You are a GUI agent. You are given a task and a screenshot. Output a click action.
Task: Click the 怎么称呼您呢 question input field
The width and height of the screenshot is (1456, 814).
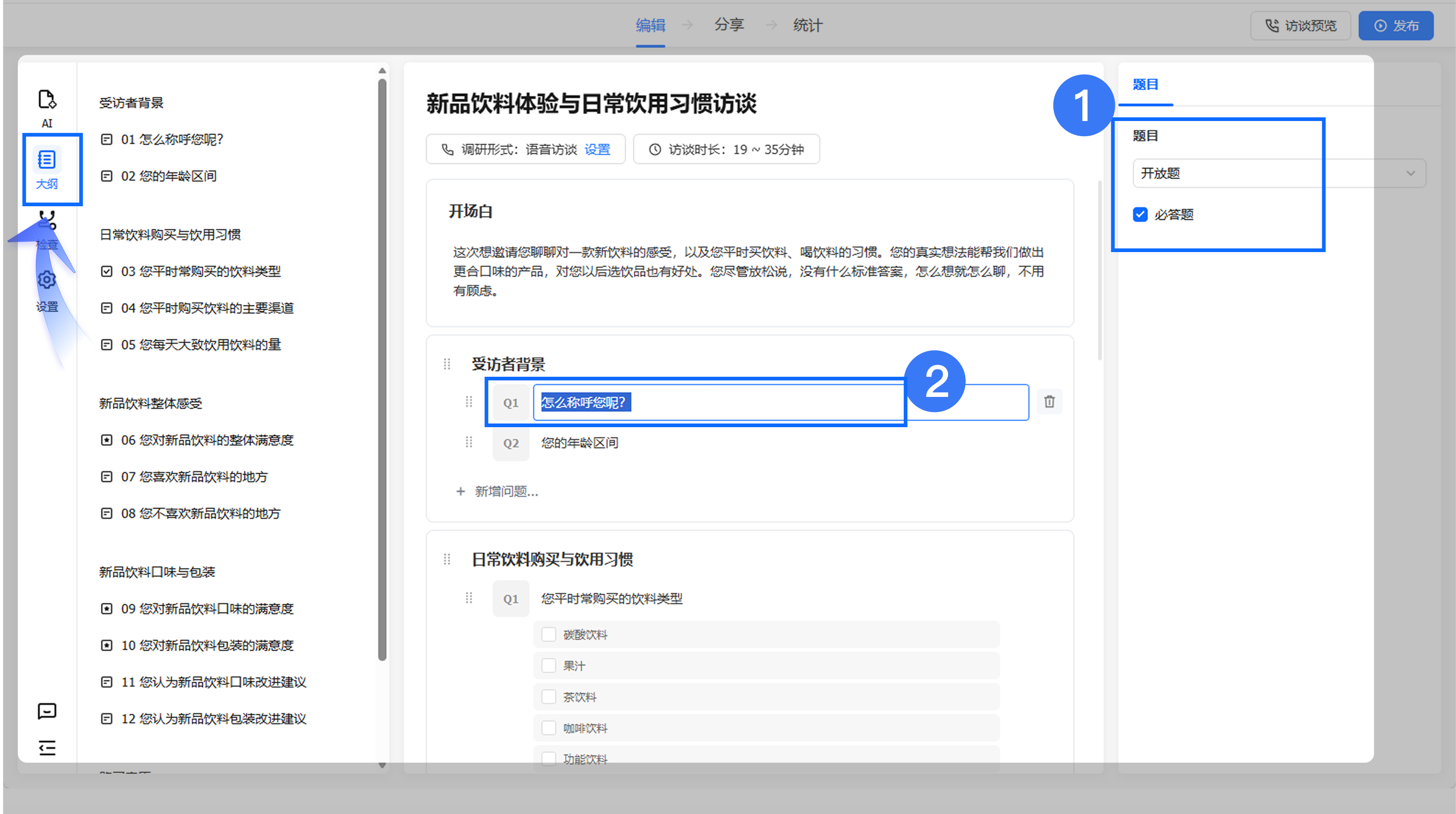(781, 403)
